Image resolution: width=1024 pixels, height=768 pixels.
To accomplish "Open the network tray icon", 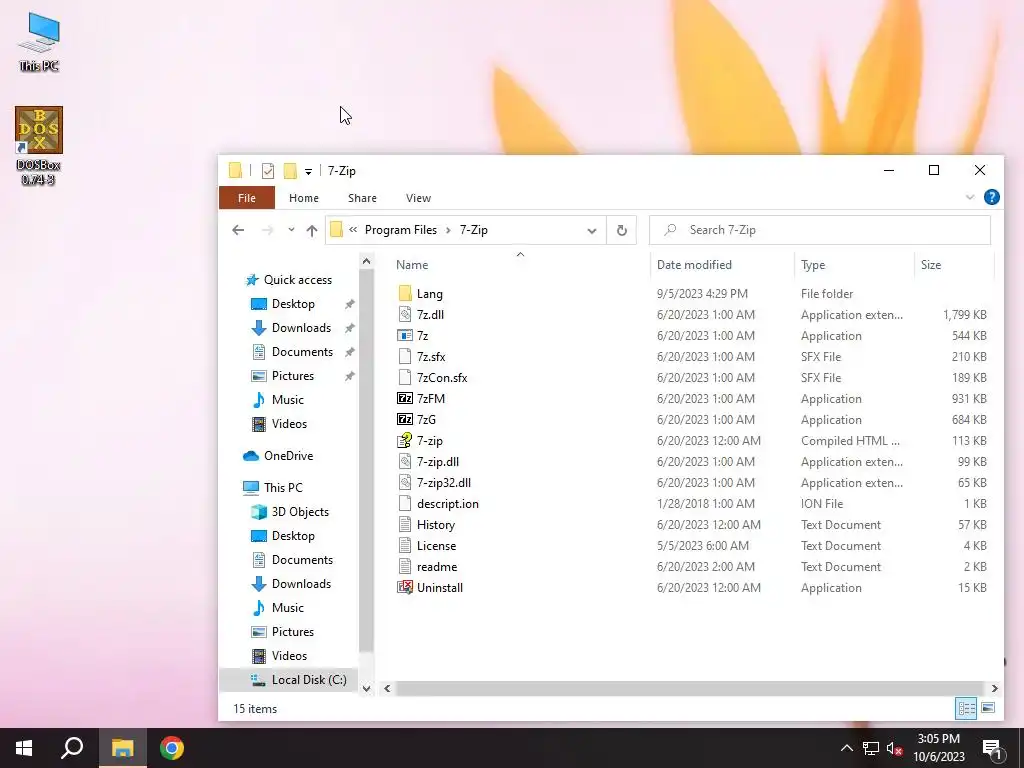I will (x=870, y=748).
